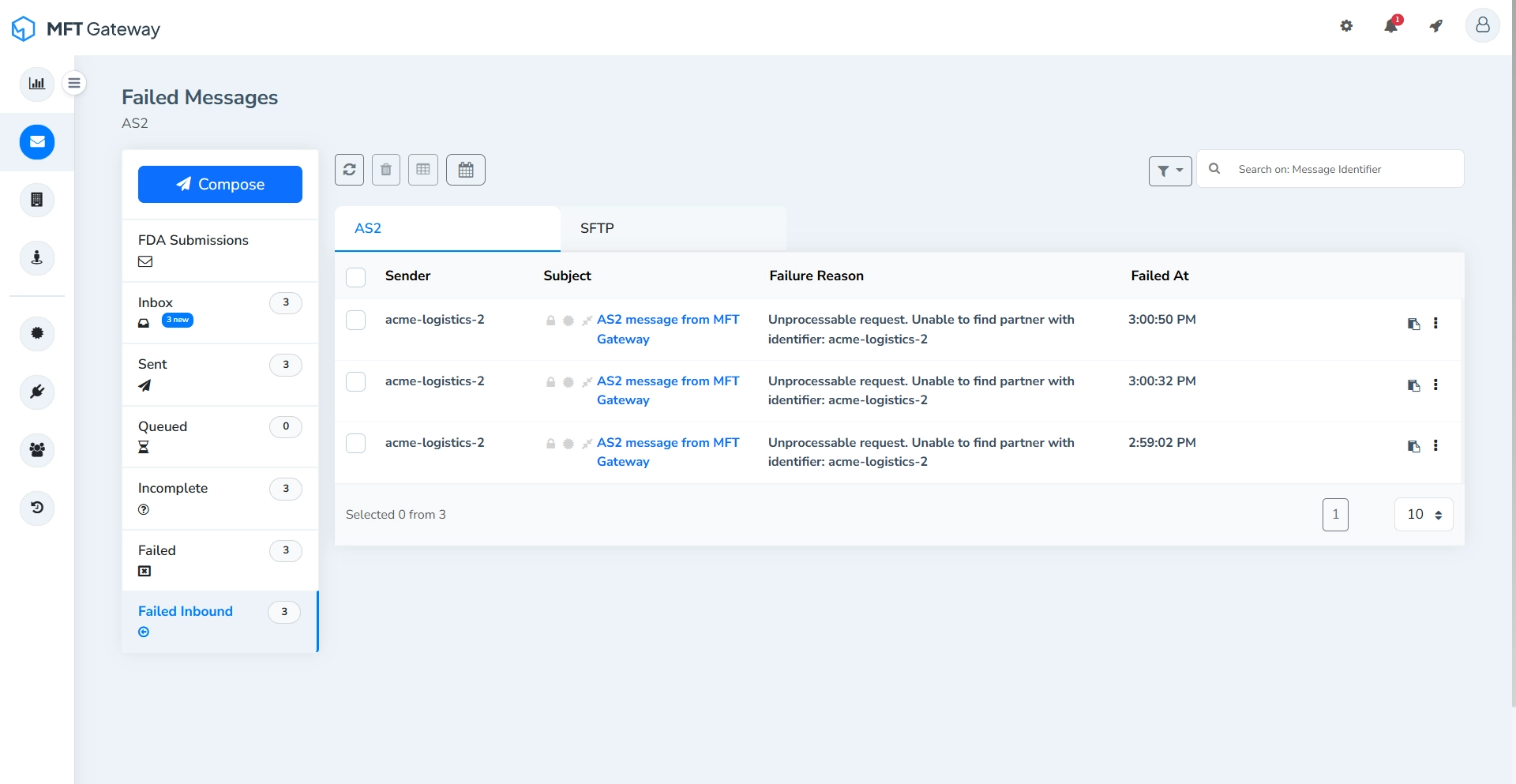Image resolution: width=1516 pixels, height=784 pixels.
Task: Open the page size 10 dropdown
Action: click(x=1424, y=515)
